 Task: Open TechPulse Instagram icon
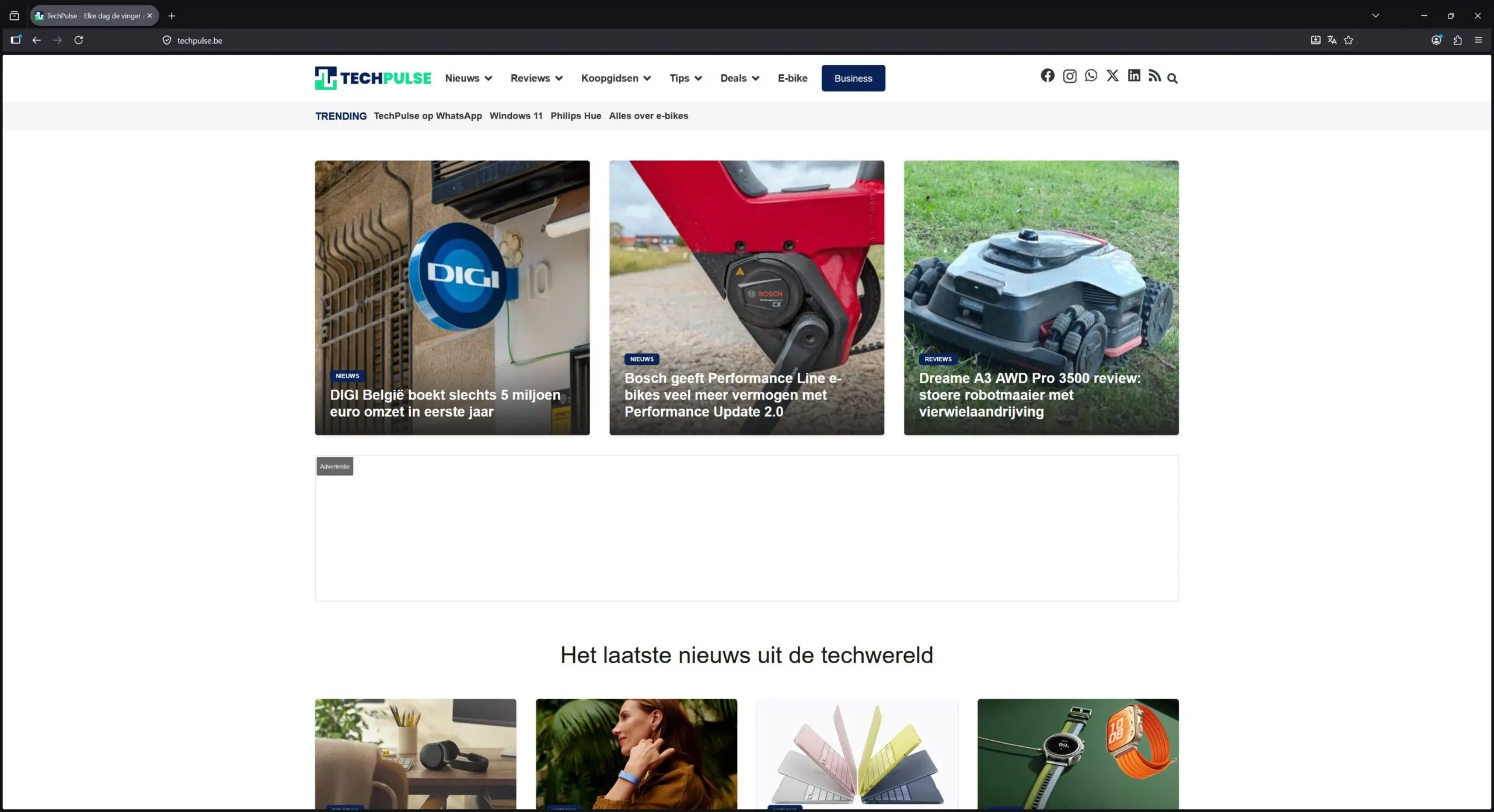pos(1069,76)
